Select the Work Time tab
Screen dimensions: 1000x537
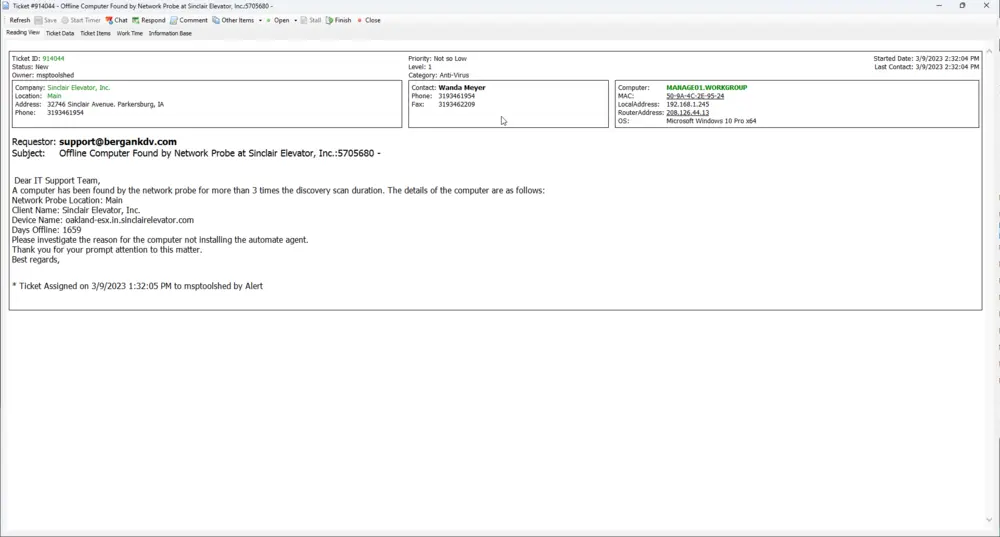[130, 33]
